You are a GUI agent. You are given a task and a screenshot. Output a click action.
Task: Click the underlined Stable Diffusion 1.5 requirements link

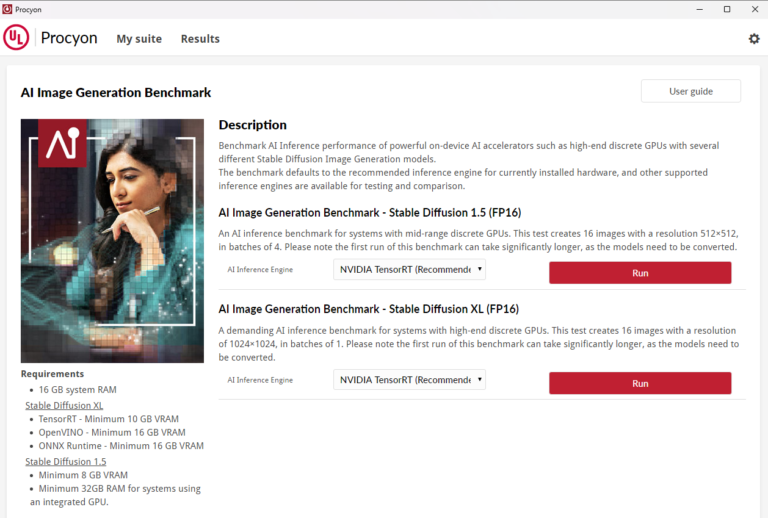(x=65, y=461)
